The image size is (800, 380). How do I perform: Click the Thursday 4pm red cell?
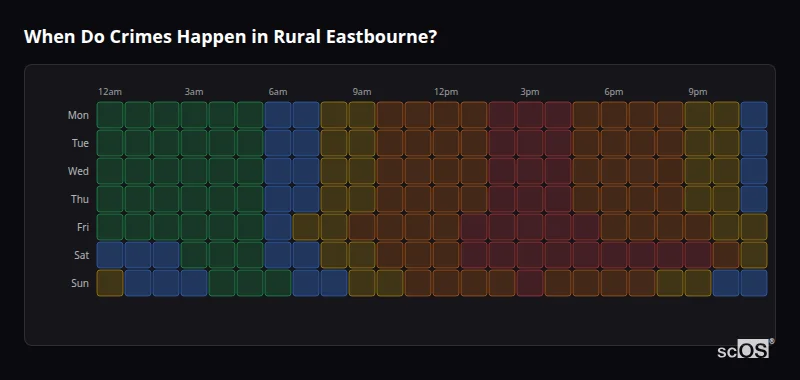pos(558,199)
